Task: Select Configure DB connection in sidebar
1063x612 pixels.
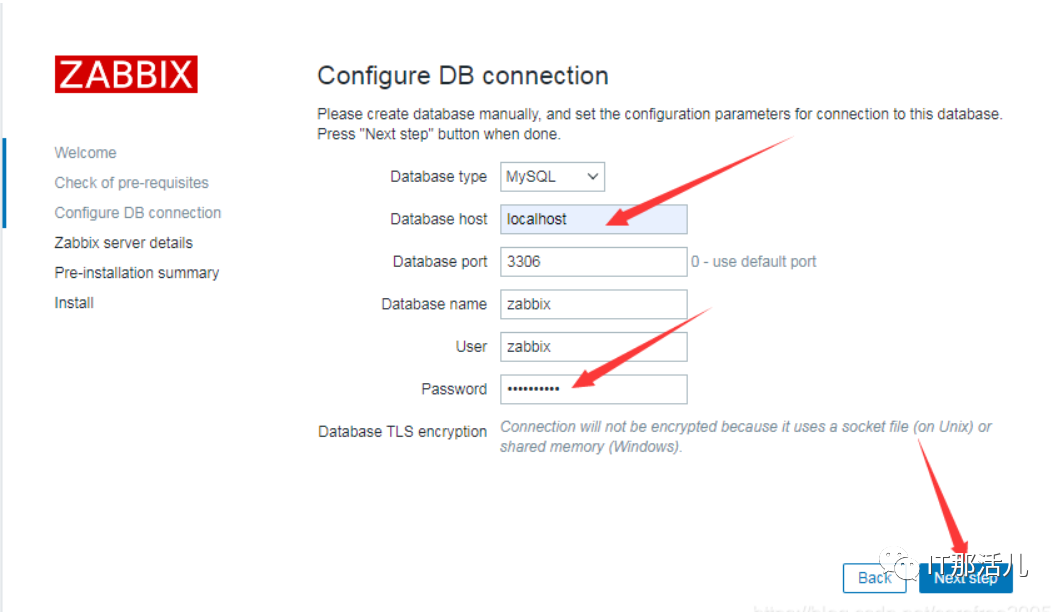Action: (137, 213)
